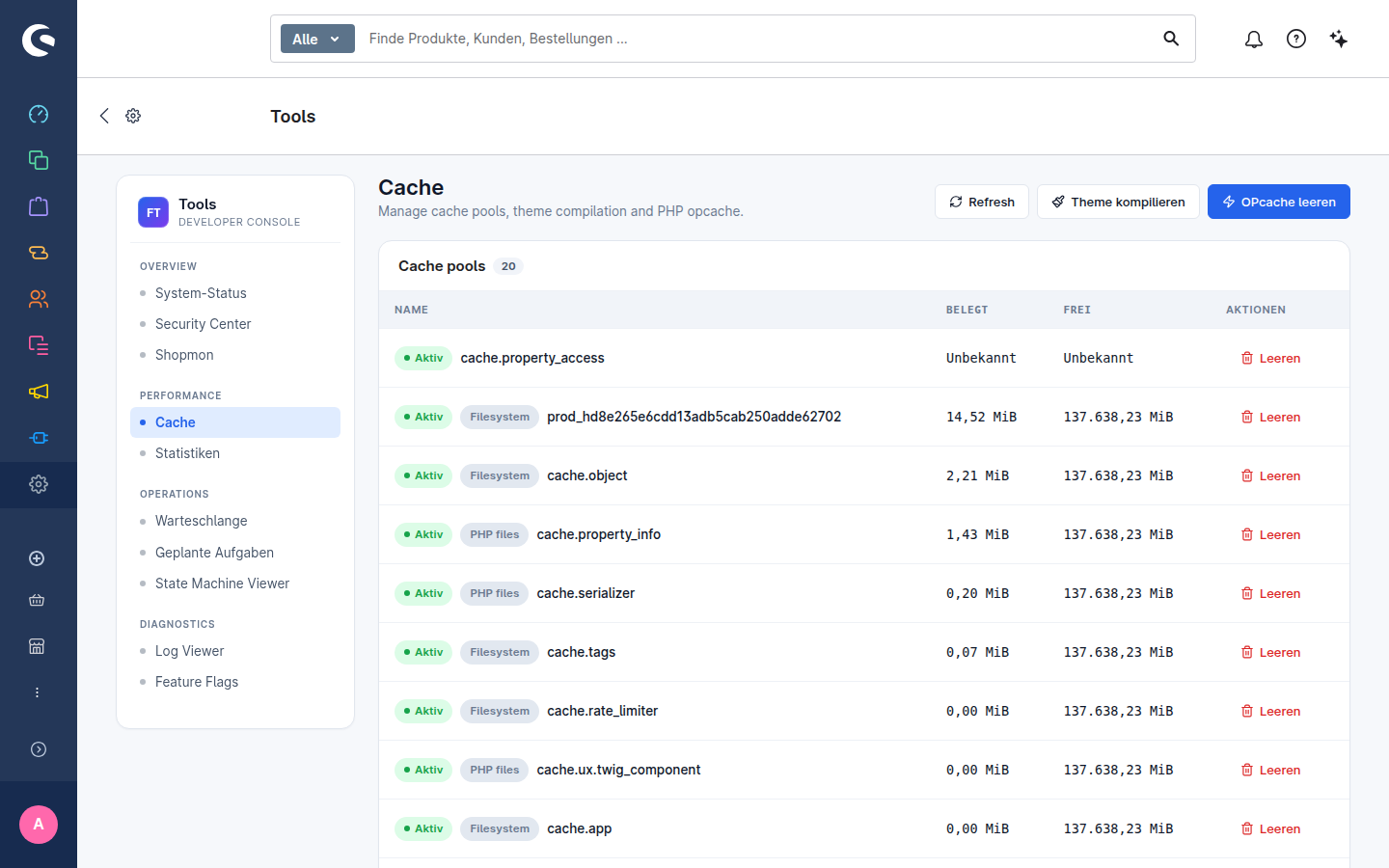Go back with the left chevron
The image size is (1389, 868).
(x=104, y=116)
